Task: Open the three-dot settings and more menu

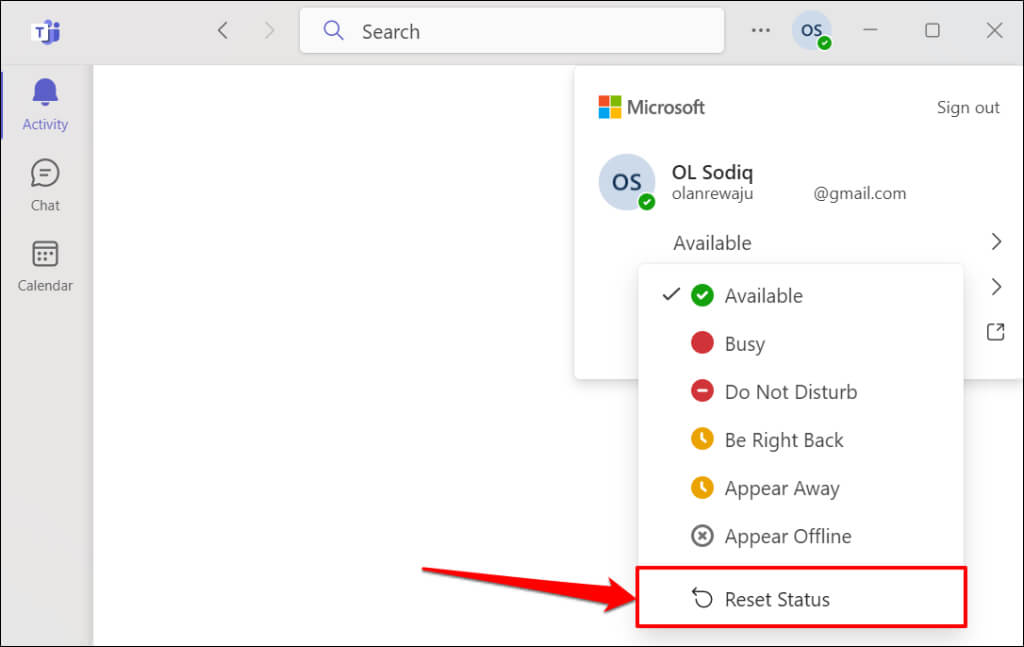Action: click(x=761, y=31)
